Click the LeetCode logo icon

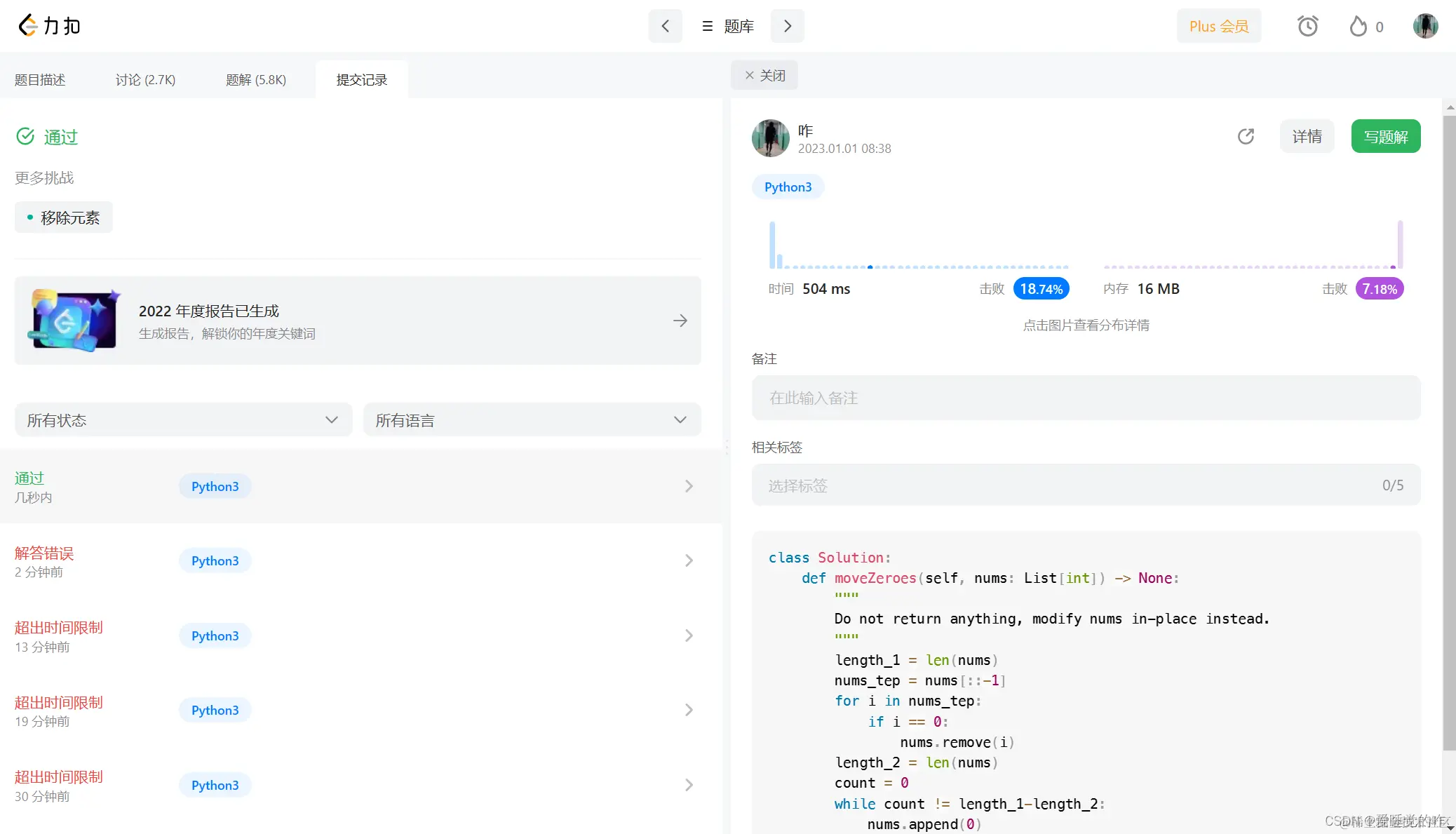tap(28, 25)
